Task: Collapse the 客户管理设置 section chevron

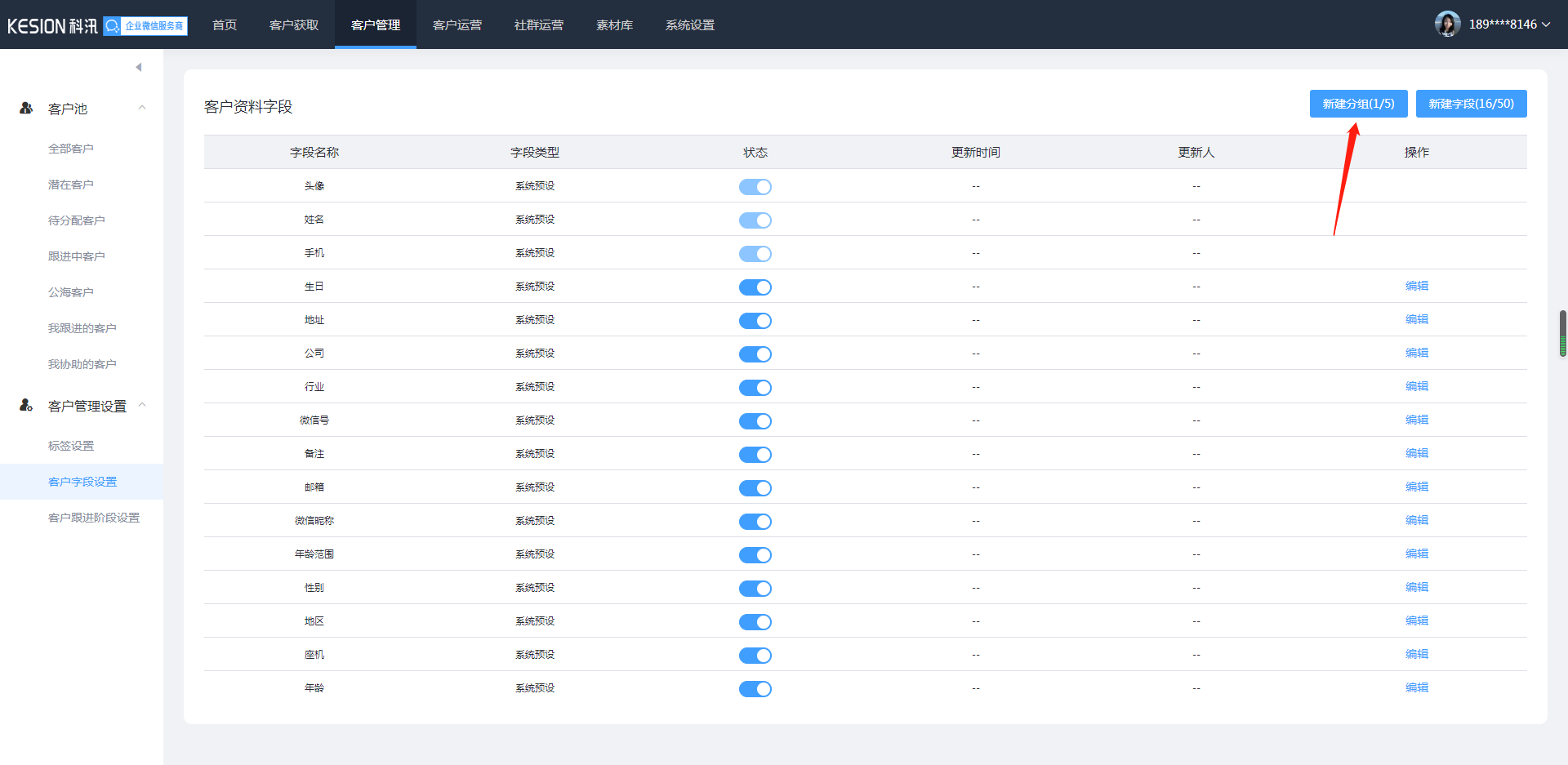Action: [x=142, y=405]
